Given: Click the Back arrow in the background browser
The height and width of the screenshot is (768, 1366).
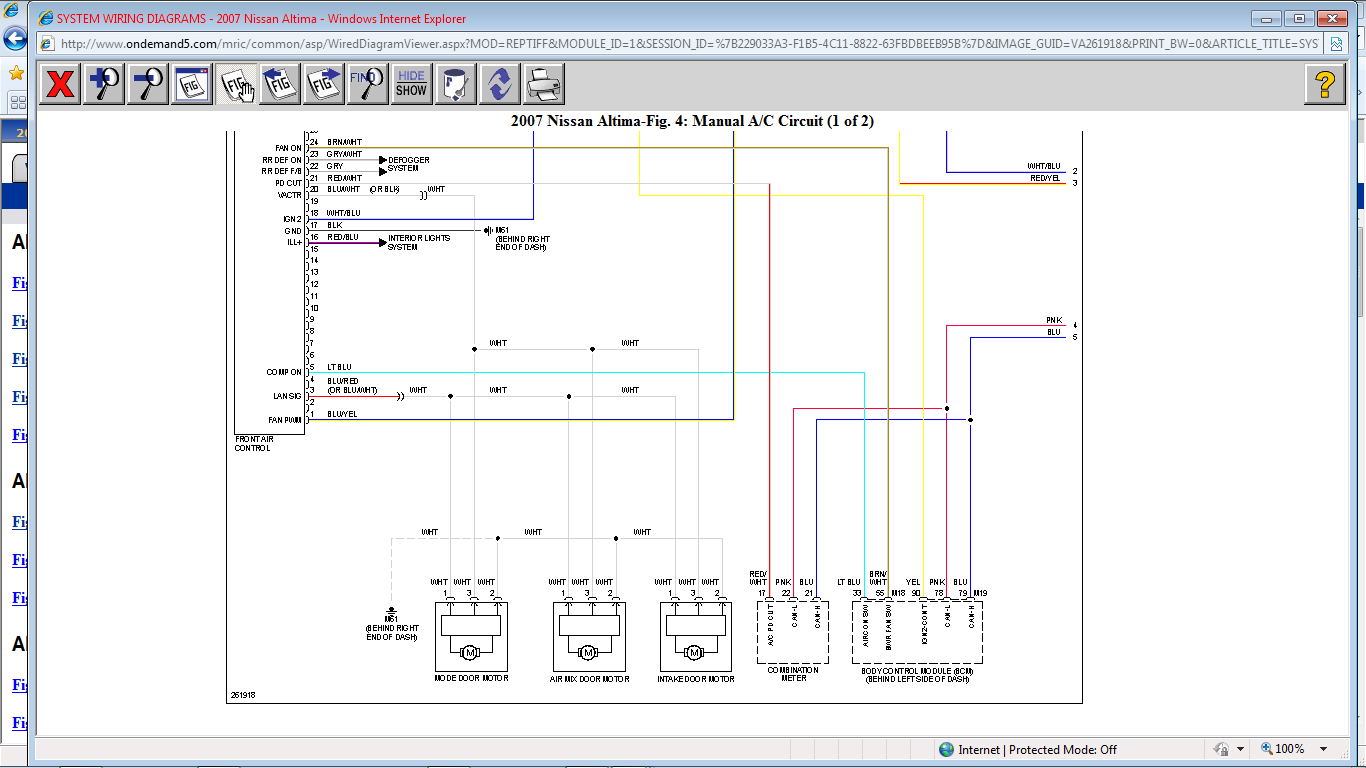Looking at the screenshot, I should [x=15, y=39].
